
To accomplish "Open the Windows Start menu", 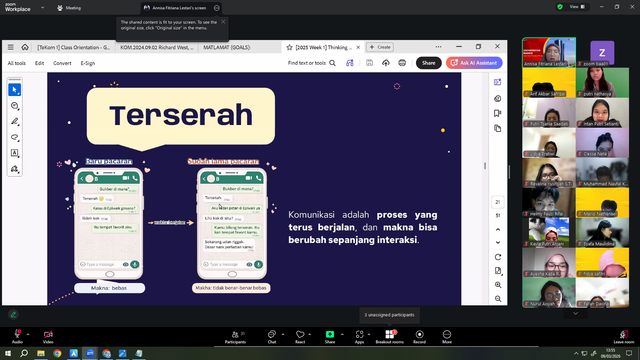I will click(8, 353).
